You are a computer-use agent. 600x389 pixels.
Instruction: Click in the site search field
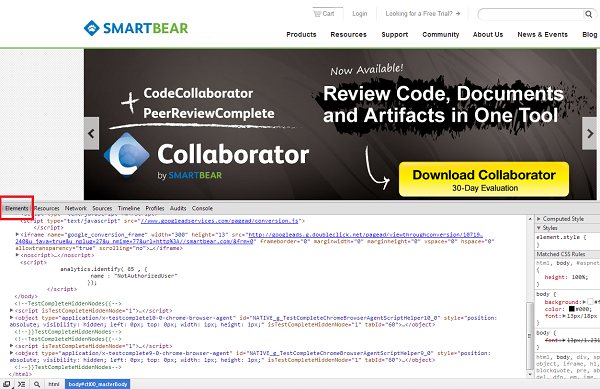coord(530,14)
